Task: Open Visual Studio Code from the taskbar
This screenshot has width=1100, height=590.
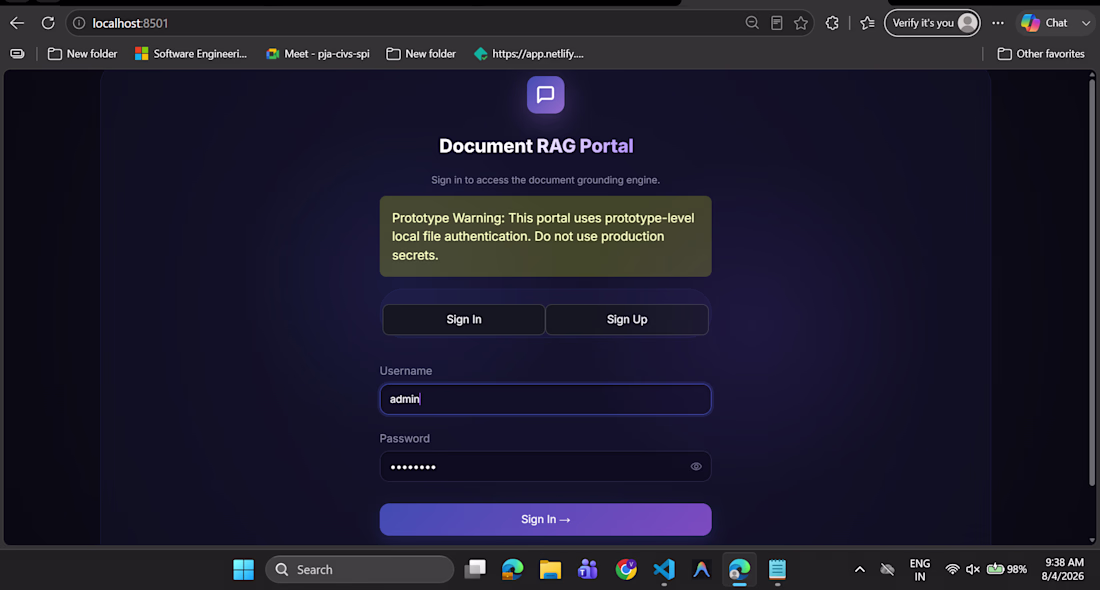Action: 664,570
